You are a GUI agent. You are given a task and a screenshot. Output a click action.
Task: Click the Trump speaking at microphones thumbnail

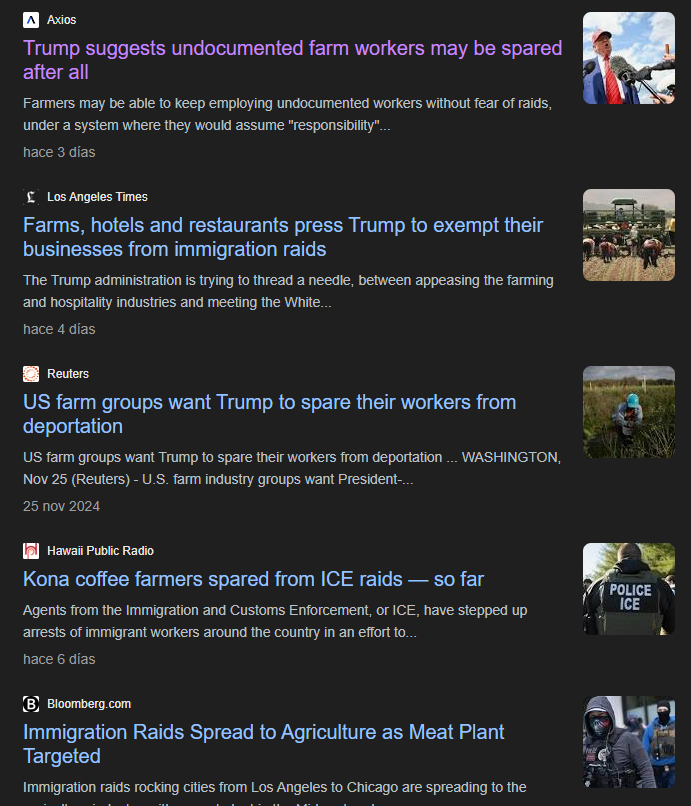(x=629, y=58)
